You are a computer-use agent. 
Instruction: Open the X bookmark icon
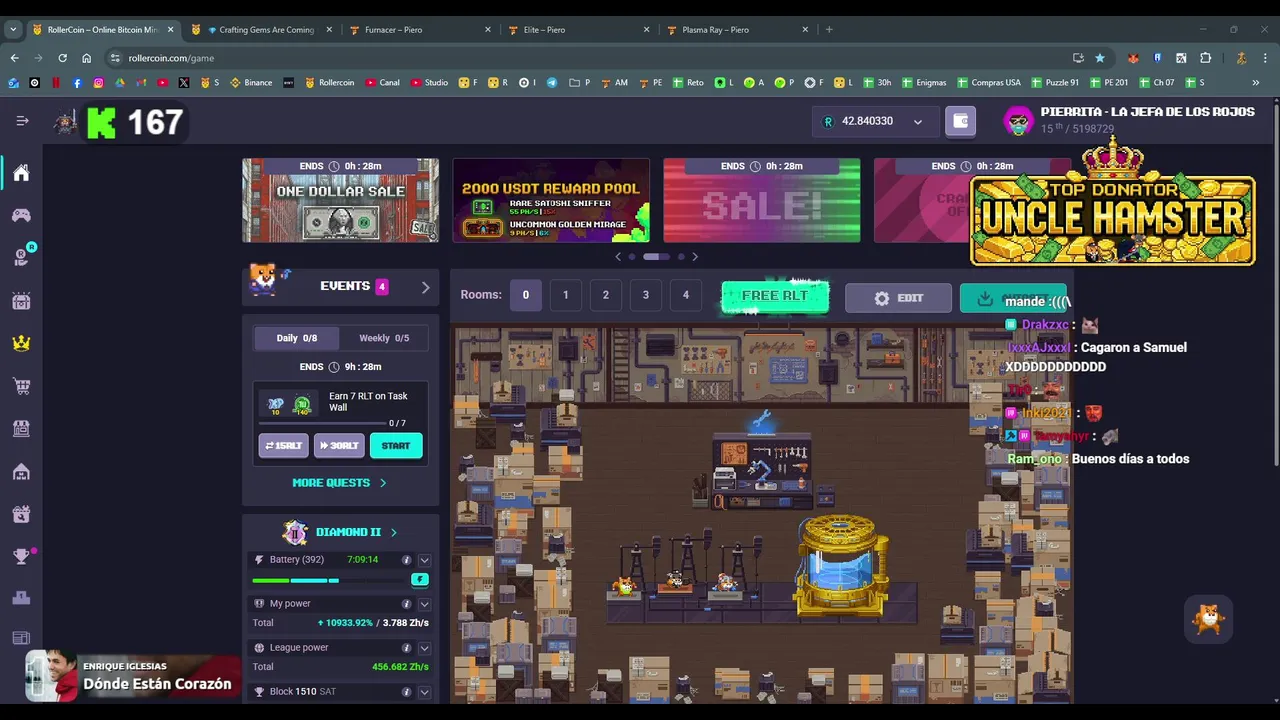click(x=184, y=83)
